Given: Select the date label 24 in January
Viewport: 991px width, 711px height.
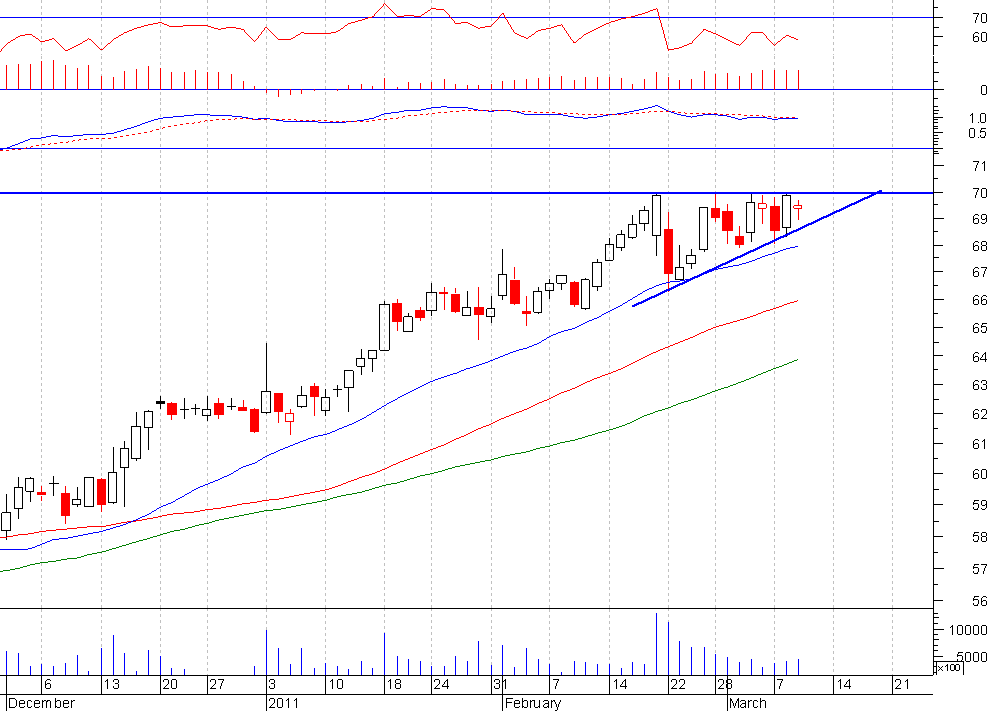Looking at the screenshot, I should pos(441,684).
